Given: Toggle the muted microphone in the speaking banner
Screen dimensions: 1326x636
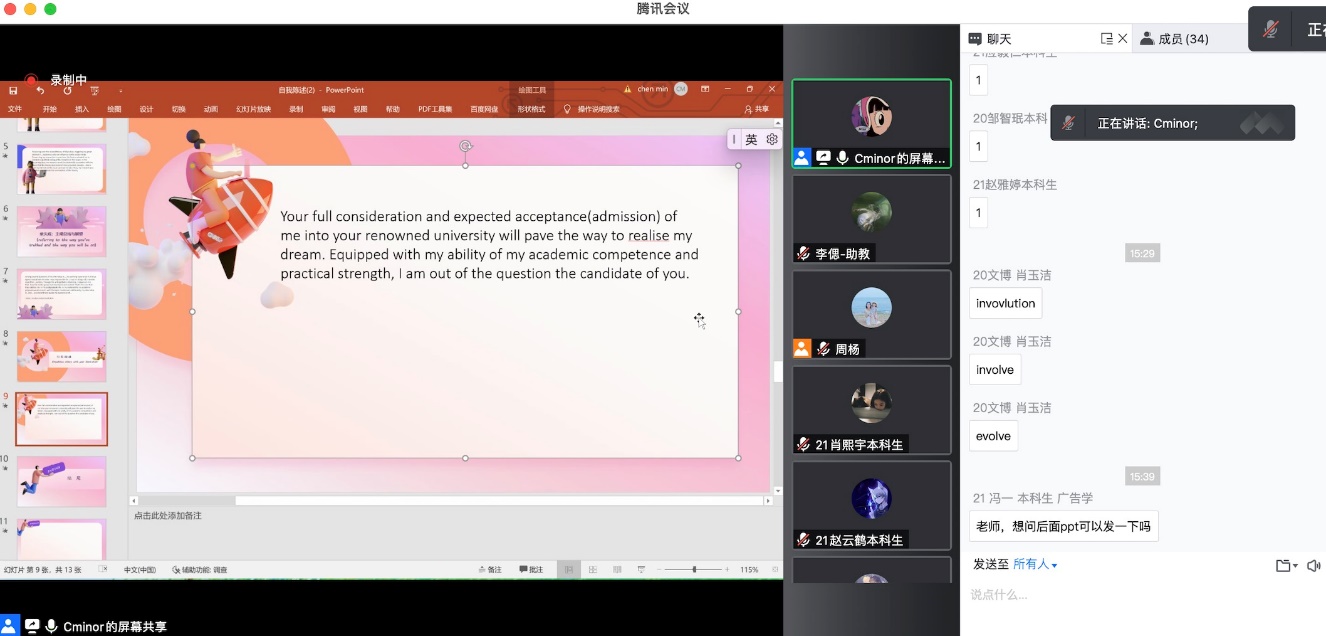Looking at the screenshot, I should [1069, 123].
